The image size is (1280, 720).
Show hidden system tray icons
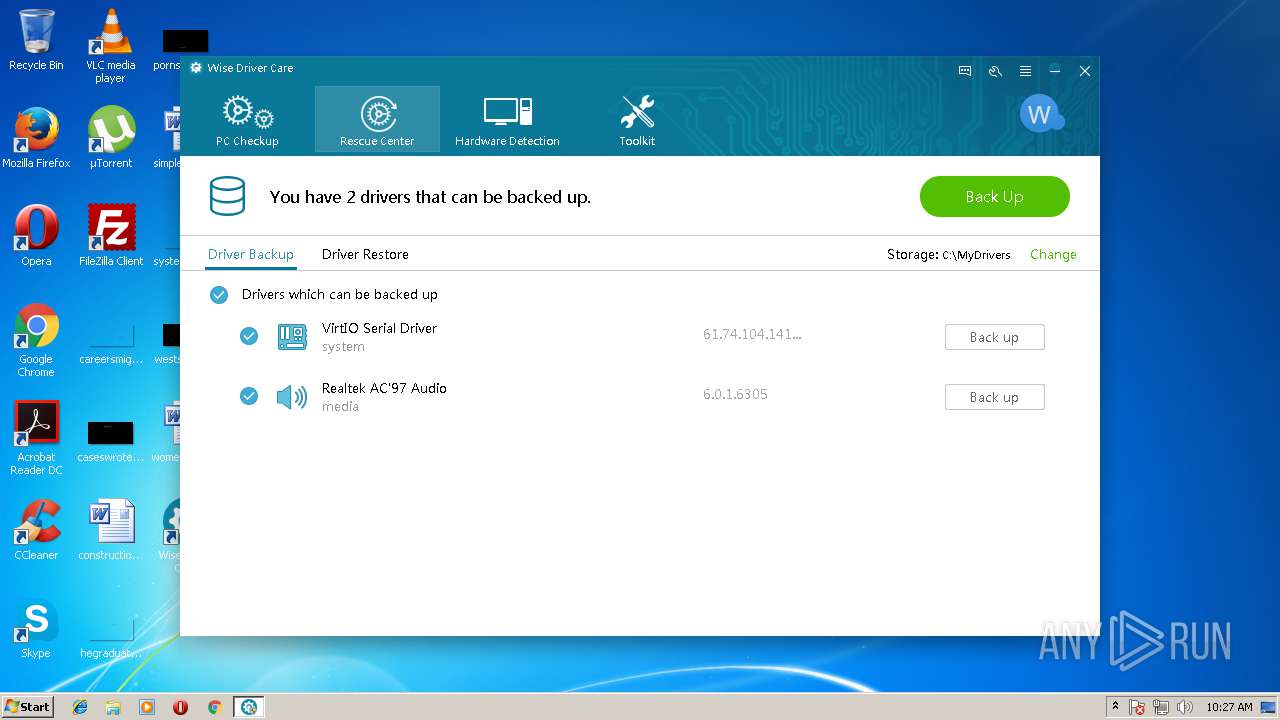1115,707
